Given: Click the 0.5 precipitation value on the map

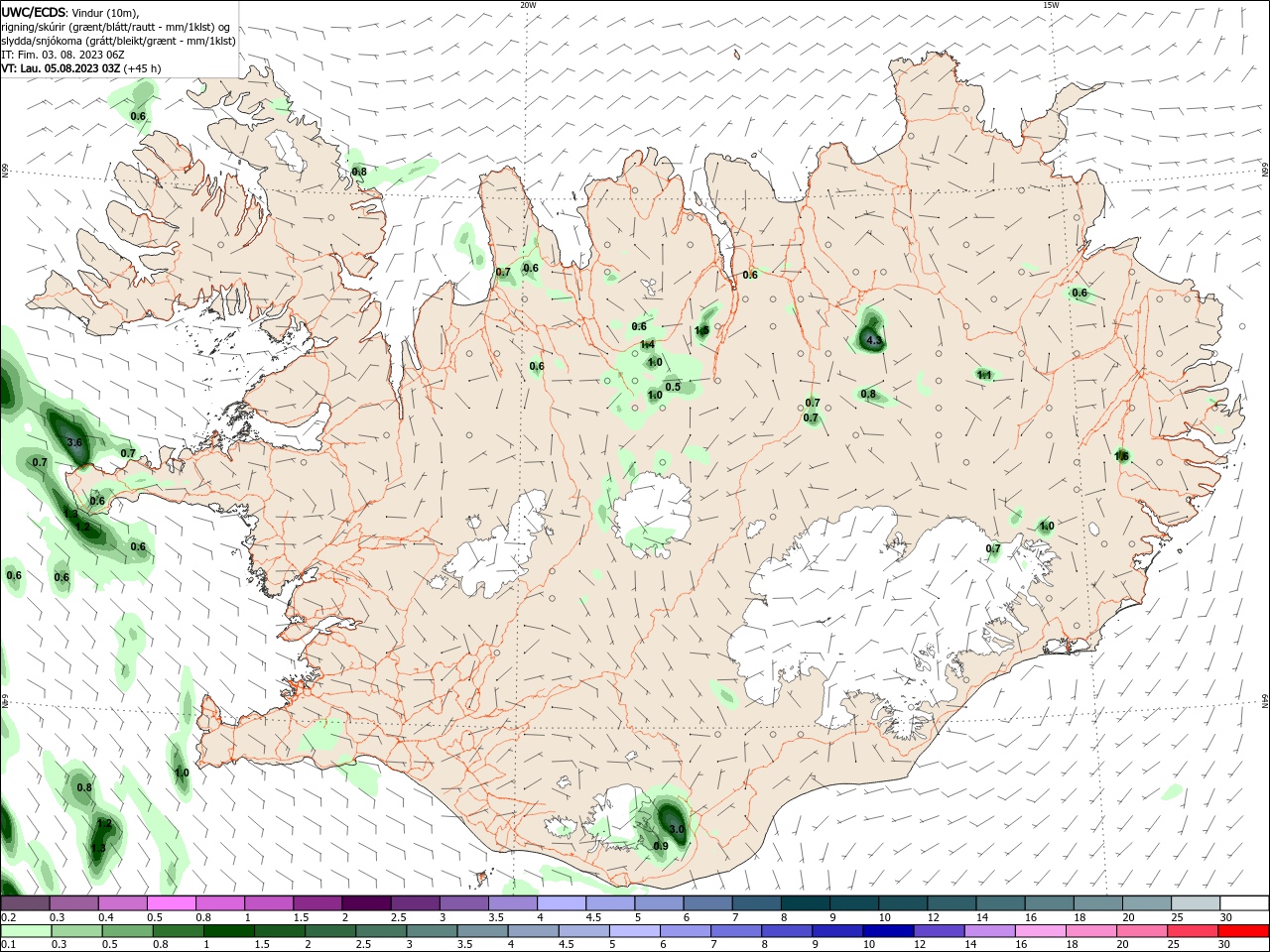Looking at the screenshot, I should point(673,387).
